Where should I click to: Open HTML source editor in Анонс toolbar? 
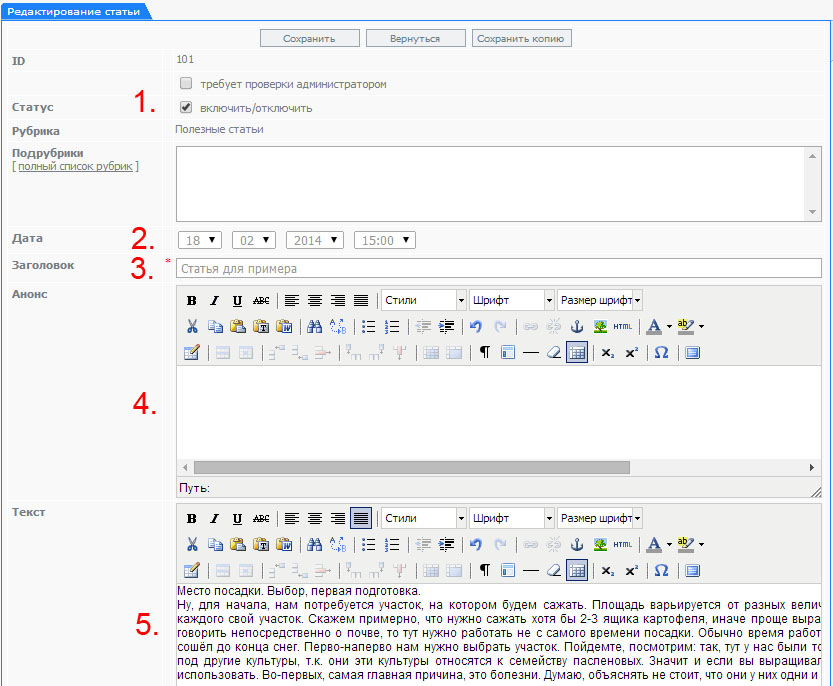(x=622, y=326)
